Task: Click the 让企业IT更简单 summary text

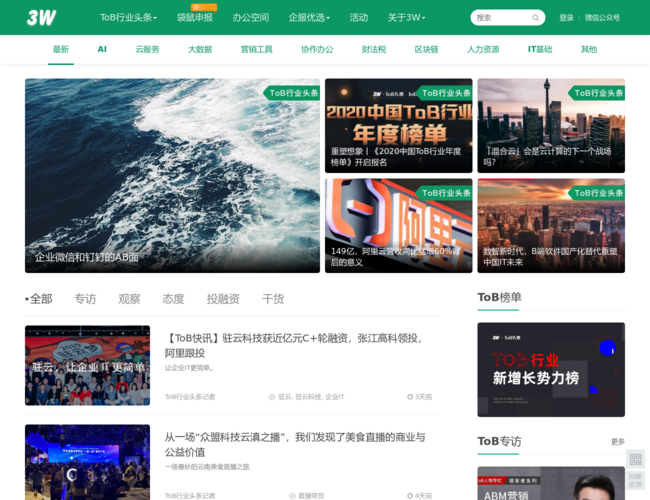Action: tap(189, 368)
